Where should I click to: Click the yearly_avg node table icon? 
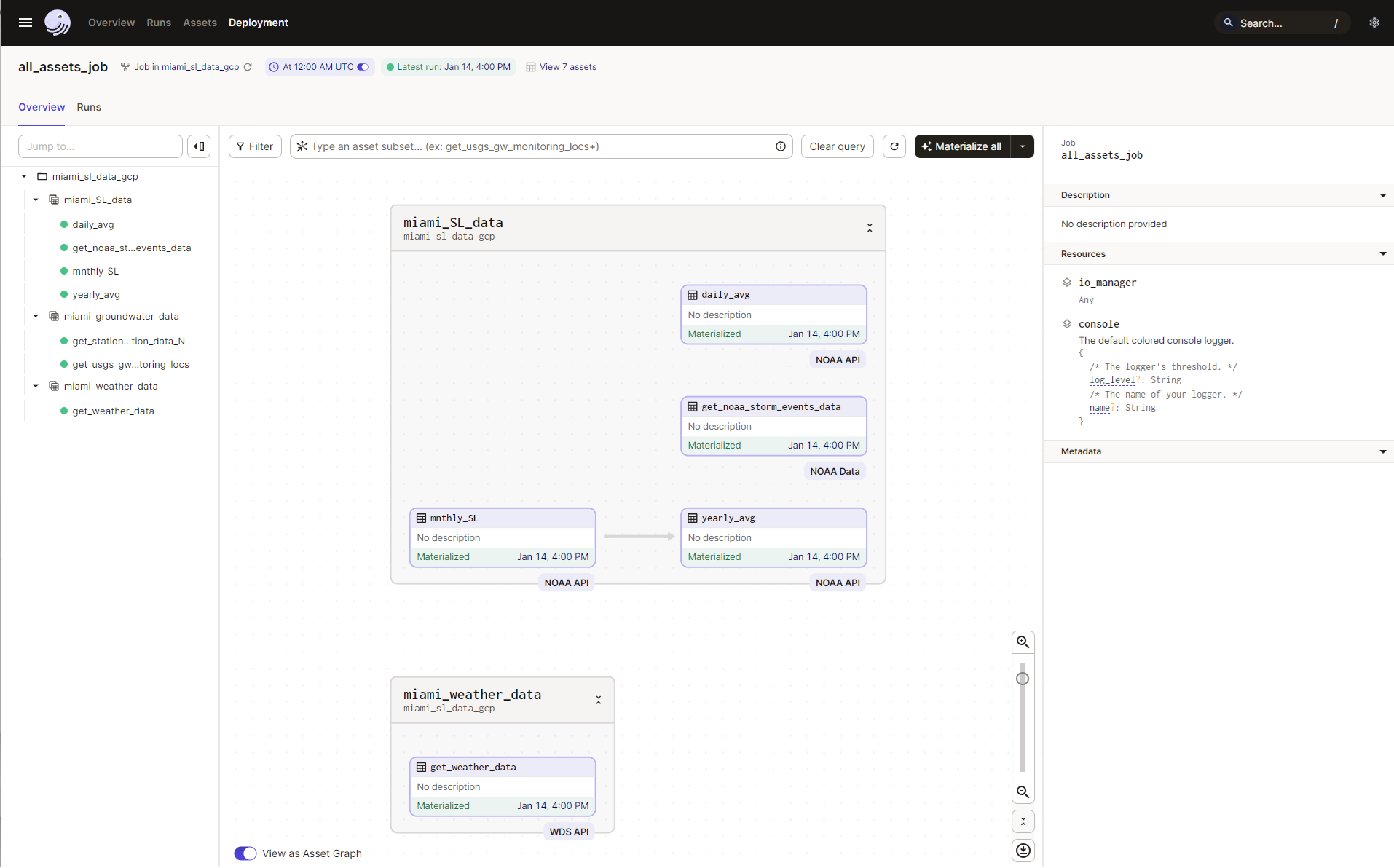point(693,518)
